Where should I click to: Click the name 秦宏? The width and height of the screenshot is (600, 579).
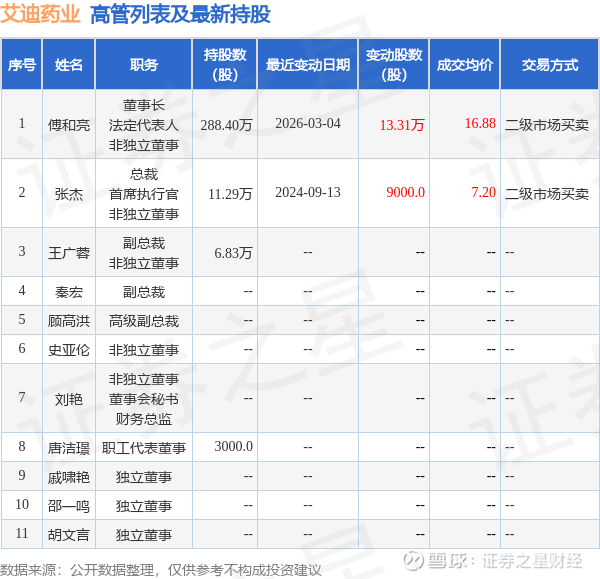[69, 292]
